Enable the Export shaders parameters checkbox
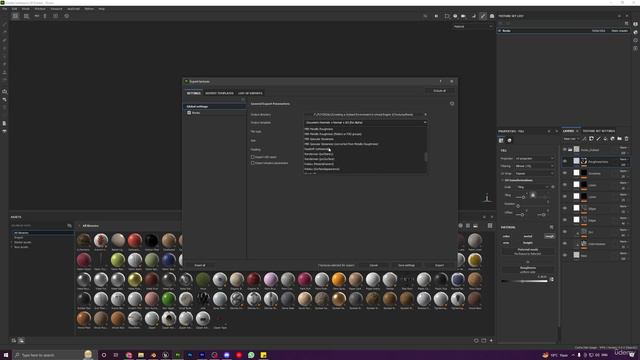 point(253,163)
